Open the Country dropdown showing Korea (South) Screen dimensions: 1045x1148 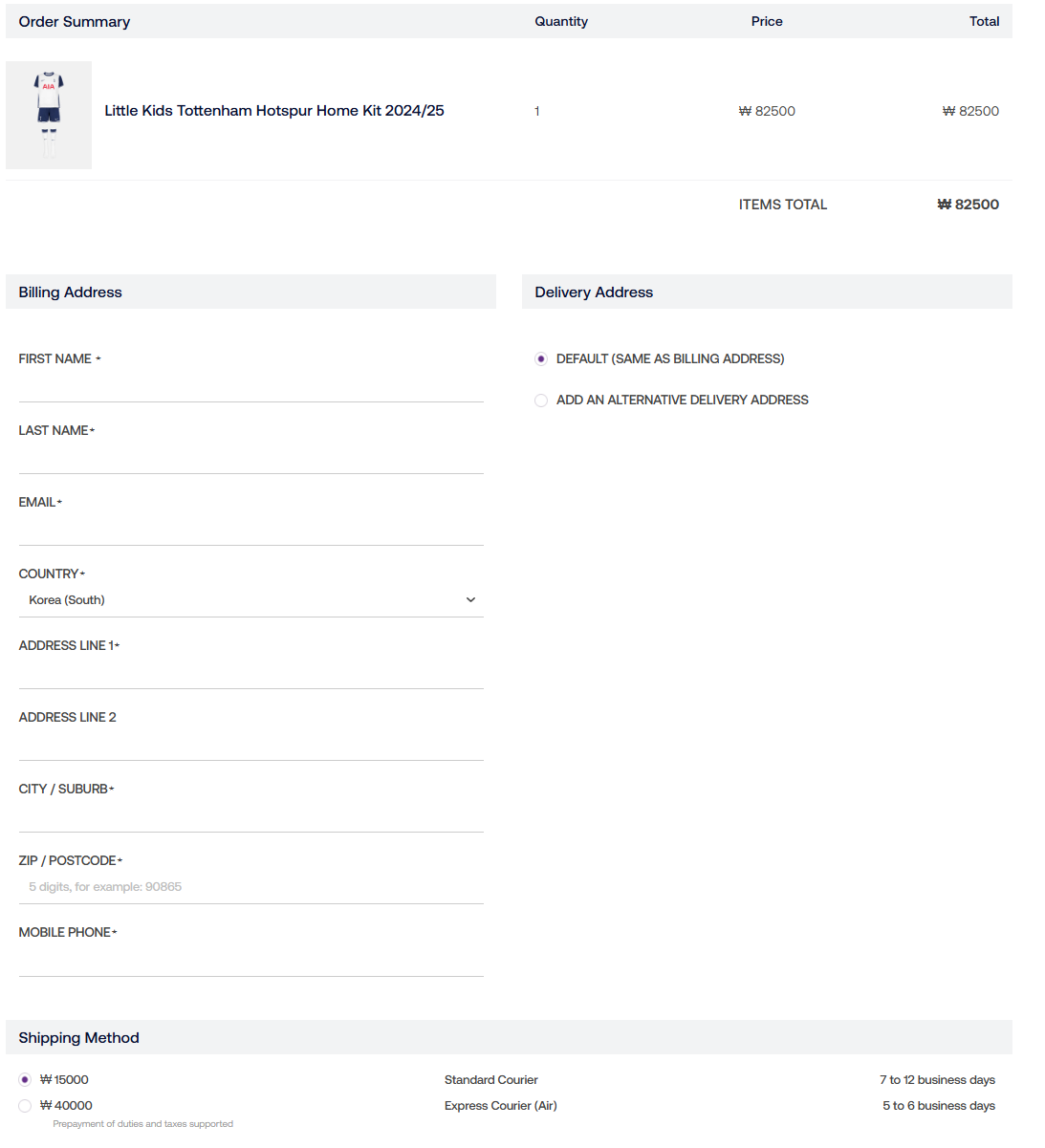[250, 600]
